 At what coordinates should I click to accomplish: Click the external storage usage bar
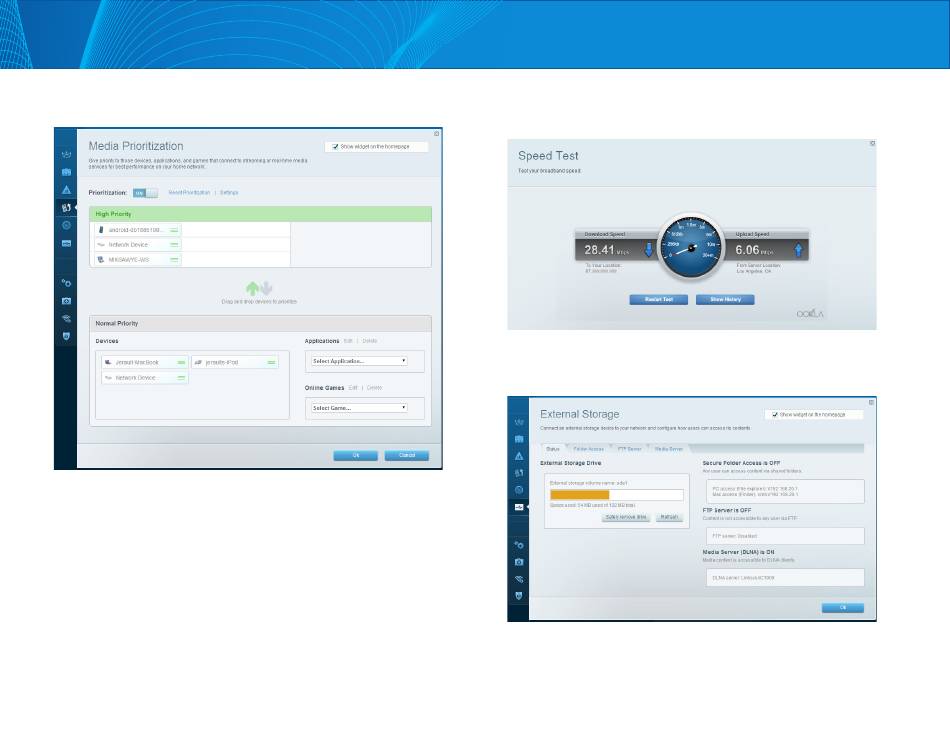pos(615,494)
